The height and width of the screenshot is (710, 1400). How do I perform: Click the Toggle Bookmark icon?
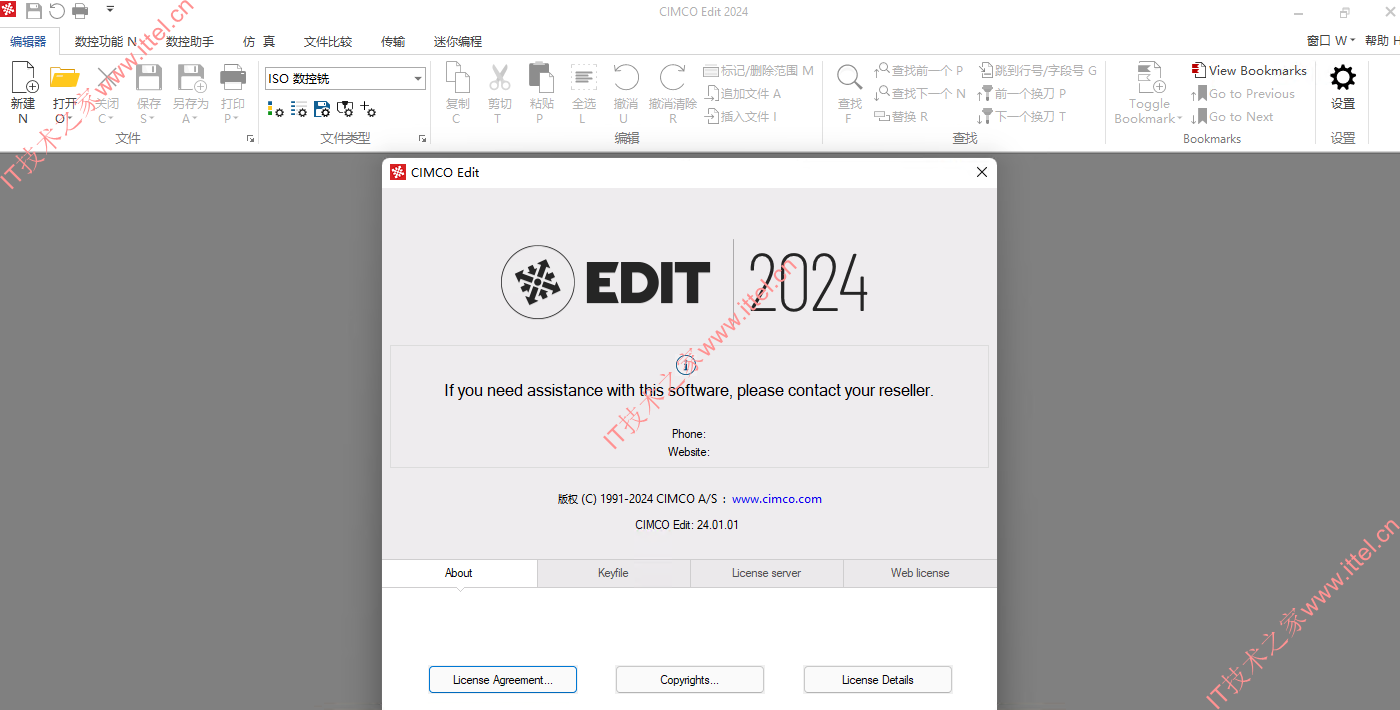click(x=1150, y=78)
